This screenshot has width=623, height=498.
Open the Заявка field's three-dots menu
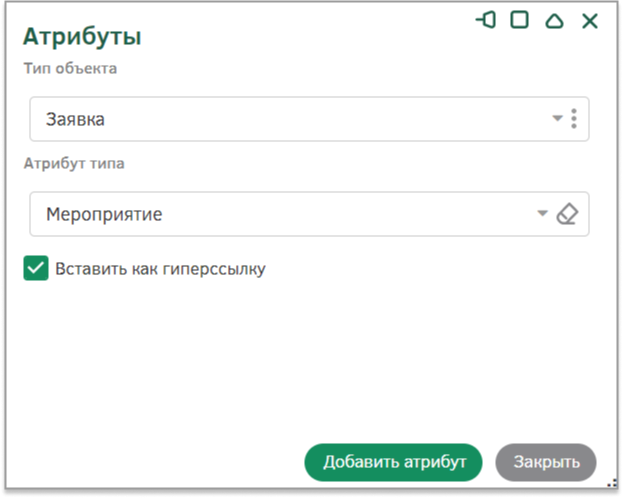(574, 118)
